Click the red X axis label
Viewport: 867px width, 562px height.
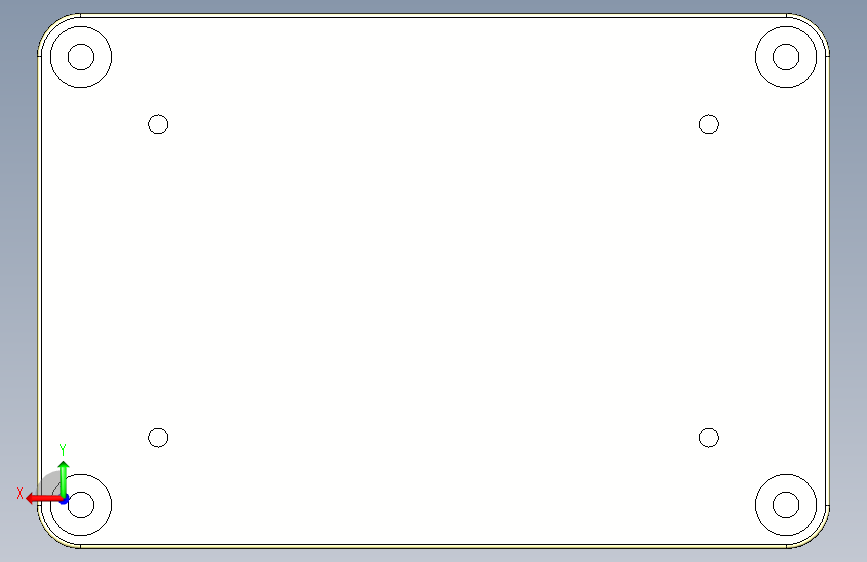coord(20,493)
